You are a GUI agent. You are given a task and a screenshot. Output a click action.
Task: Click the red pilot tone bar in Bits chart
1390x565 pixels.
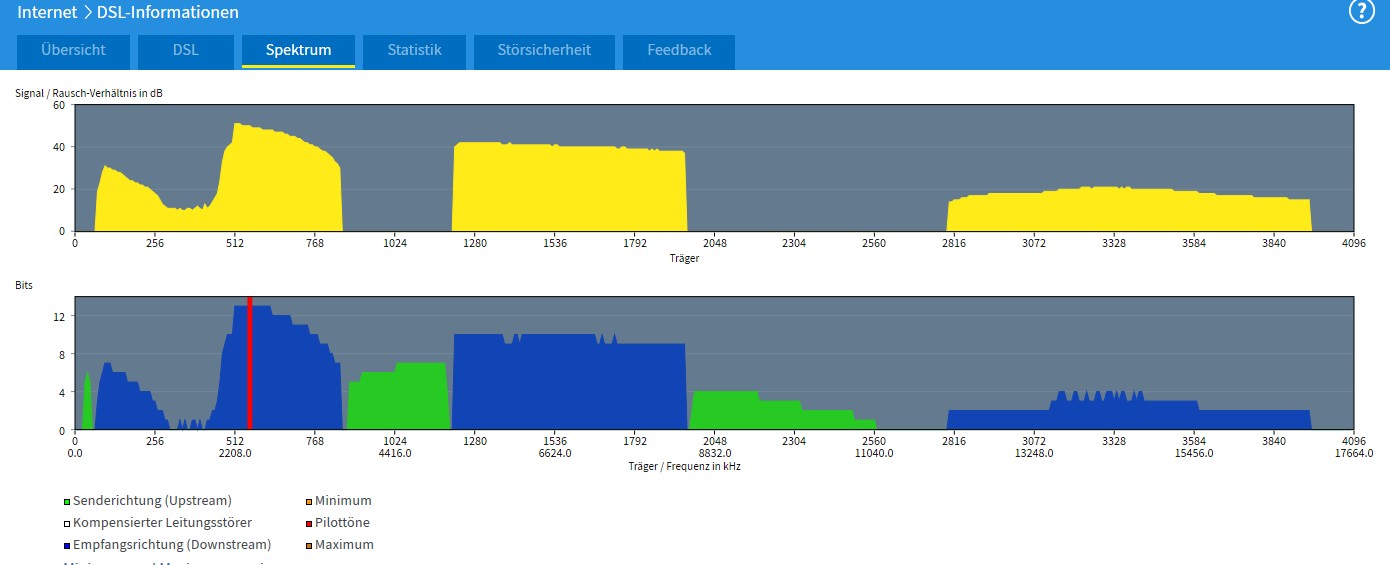tap(249, 365)
